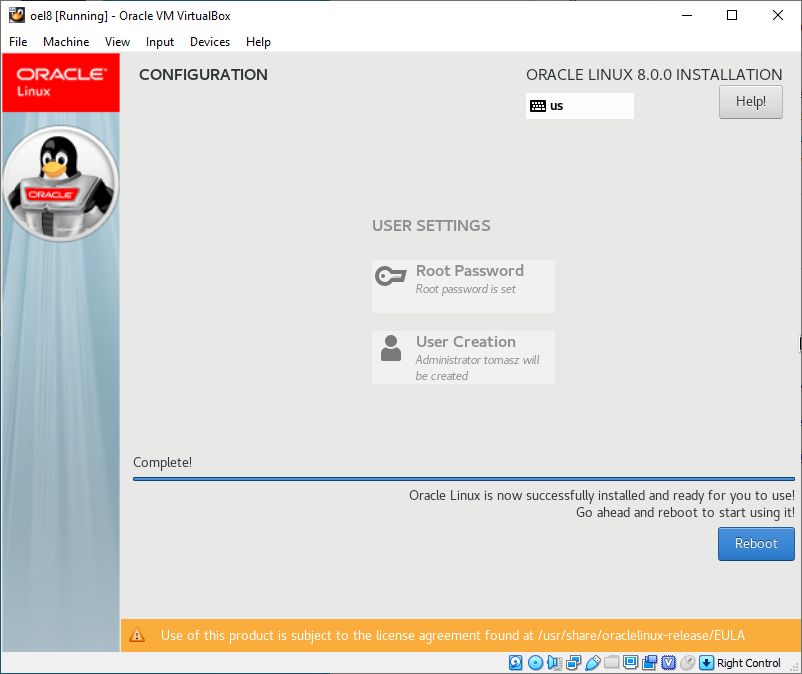
Task: Click the completed installation progress bar
Action: click(463, 479)
